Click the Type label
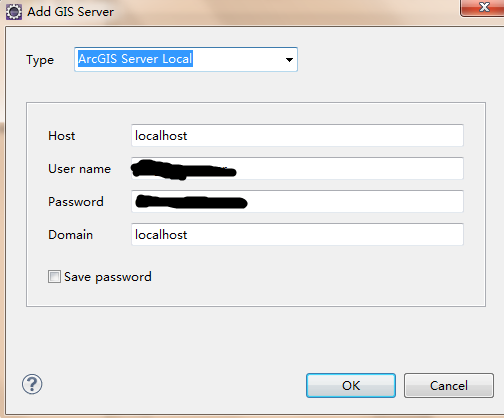504x418 pixels. point(40,60)
